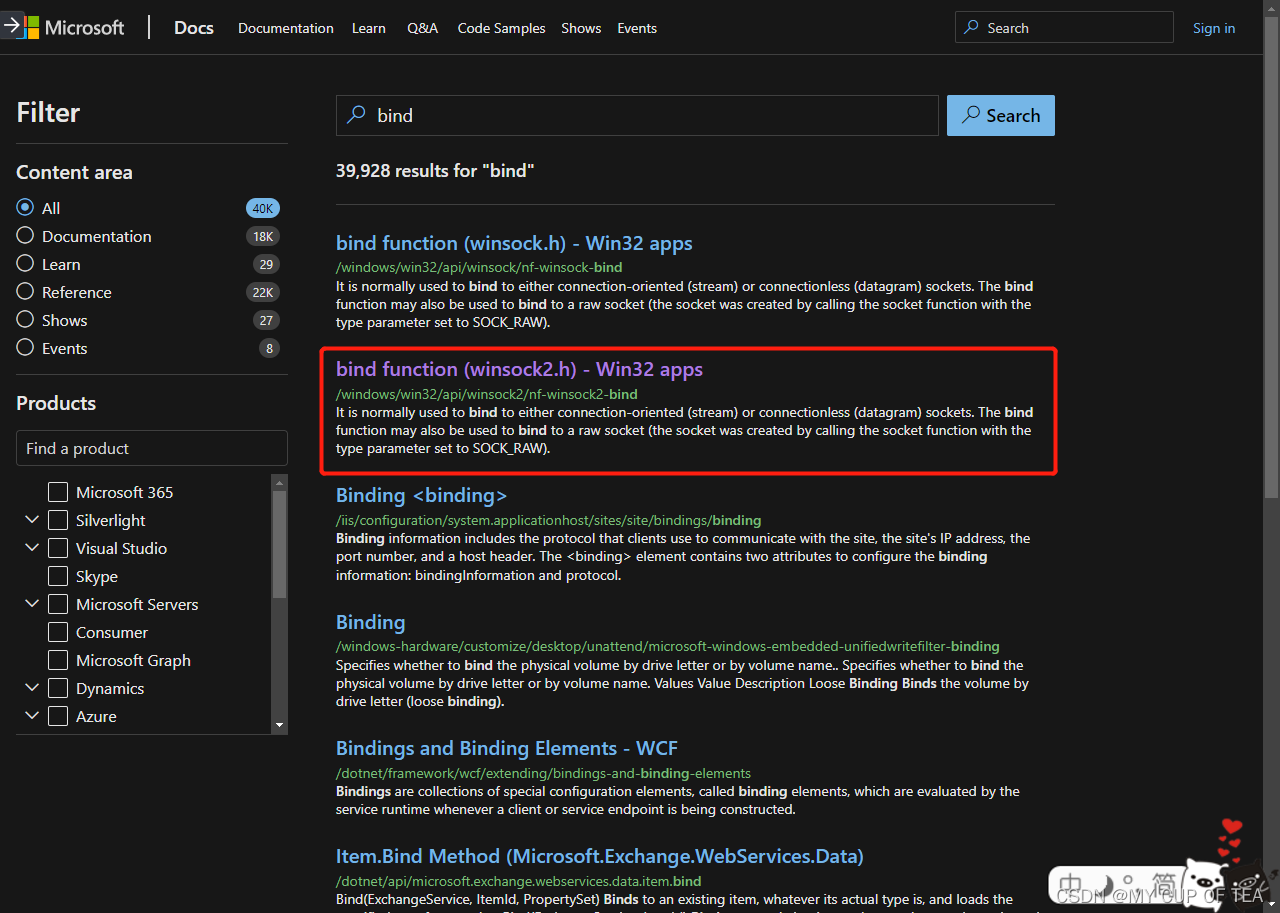This screenshot has width=1280, height=913.
Task: Open the Docs home link
Action: (194, 28)
